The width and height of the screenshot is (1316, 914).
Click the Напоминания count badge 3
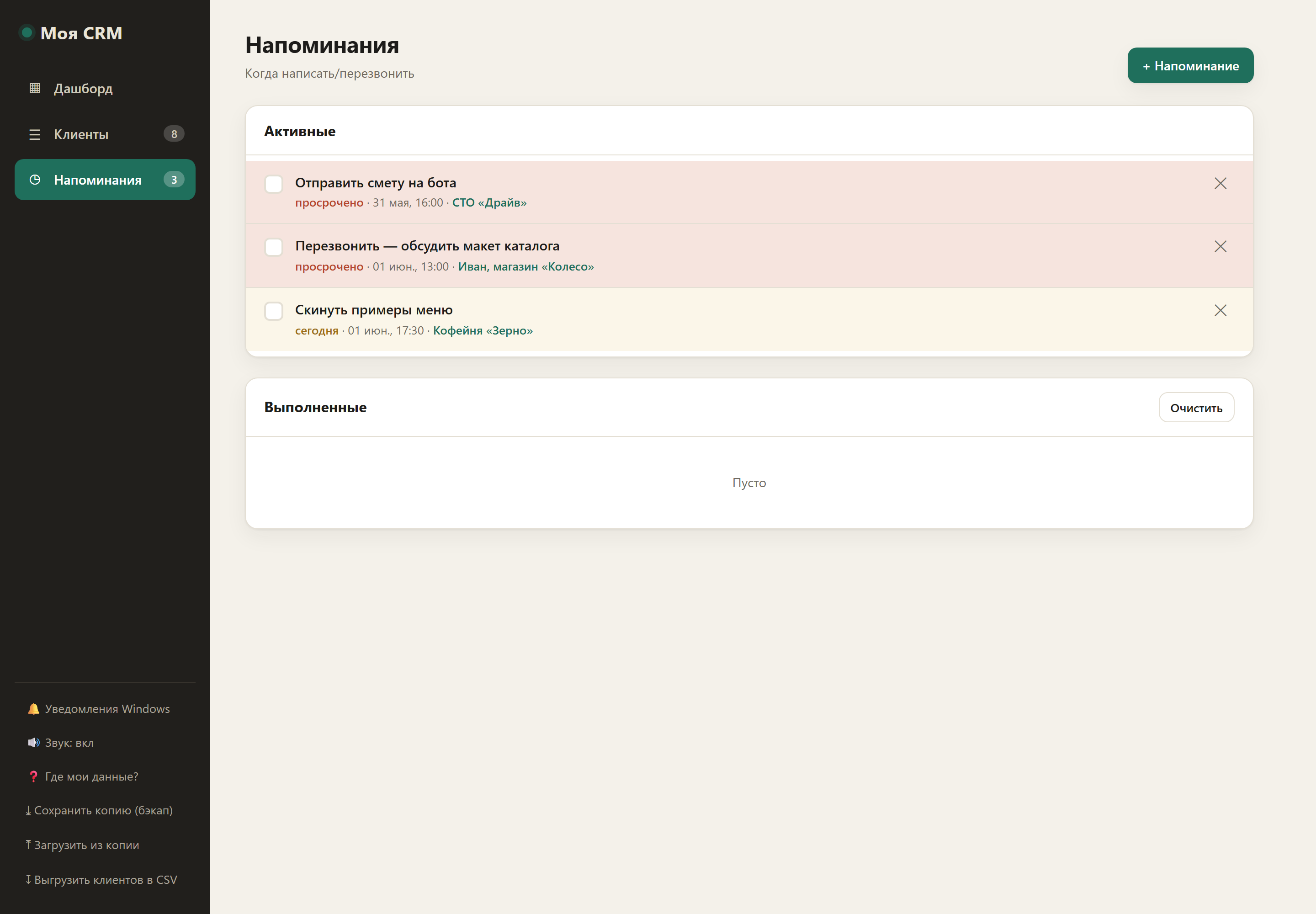[174, 180]
